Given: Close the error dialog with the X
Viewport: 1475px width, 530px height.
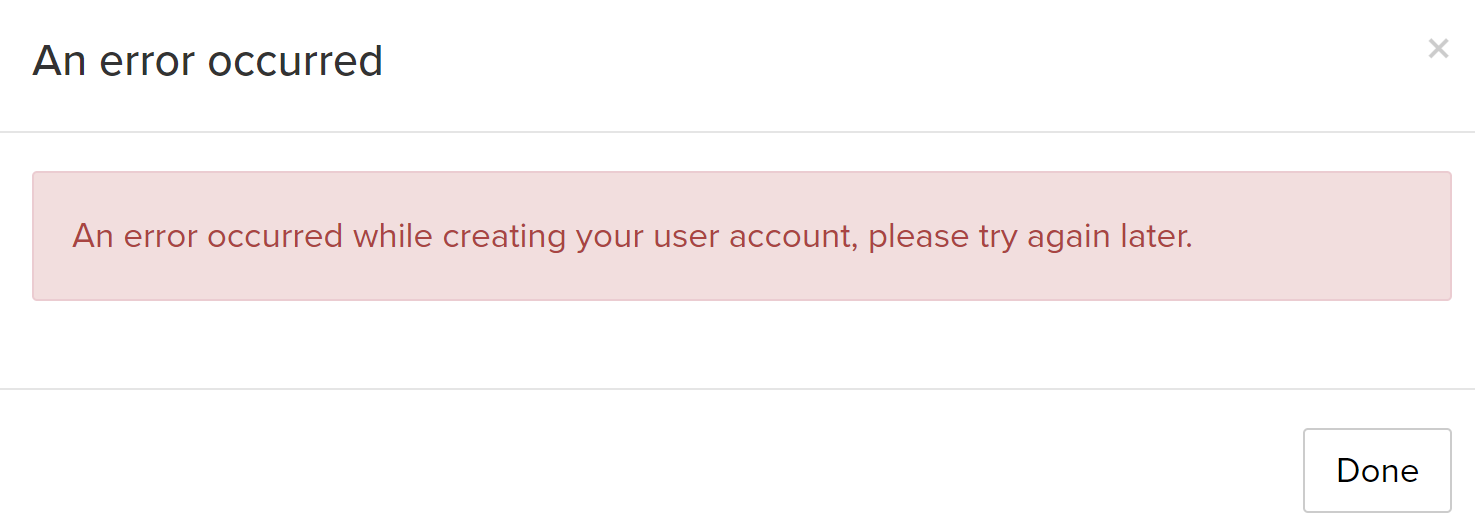Looking at the screenshot, I should 1438,48.
